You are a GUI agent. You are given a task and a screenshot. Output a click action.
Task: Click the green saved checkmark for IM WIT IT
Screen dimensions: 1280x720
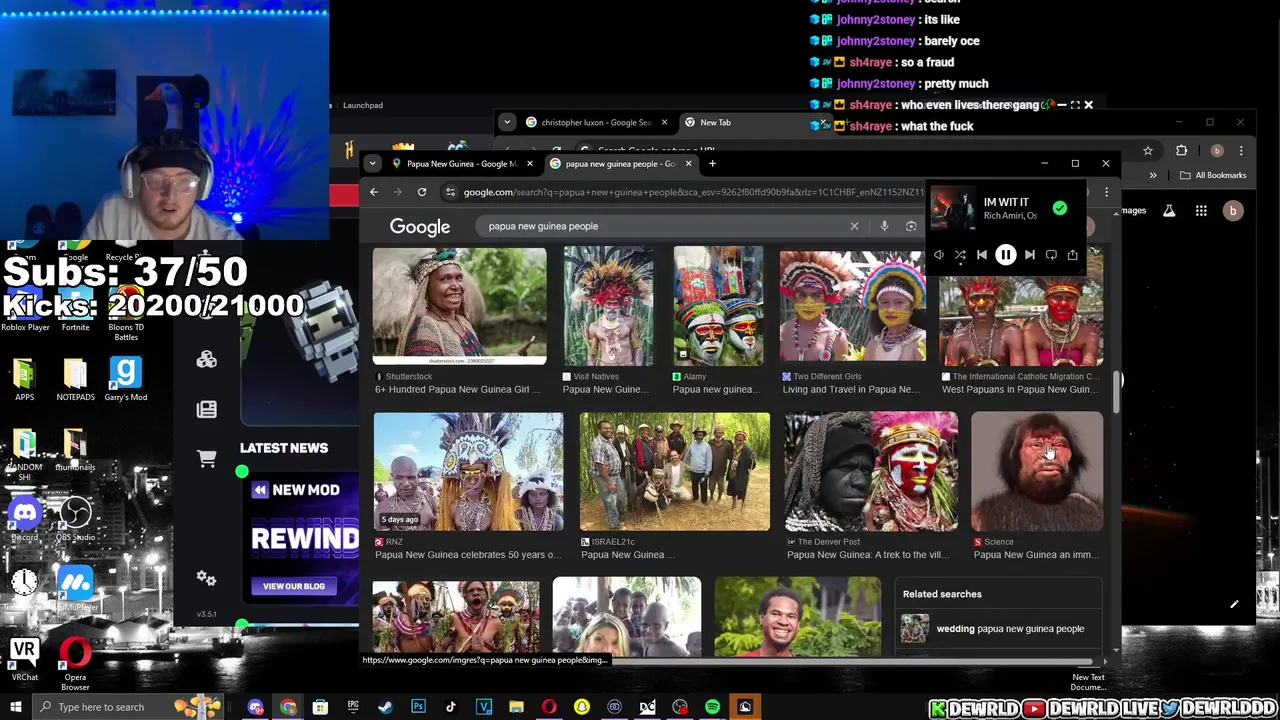[1059, 208]
